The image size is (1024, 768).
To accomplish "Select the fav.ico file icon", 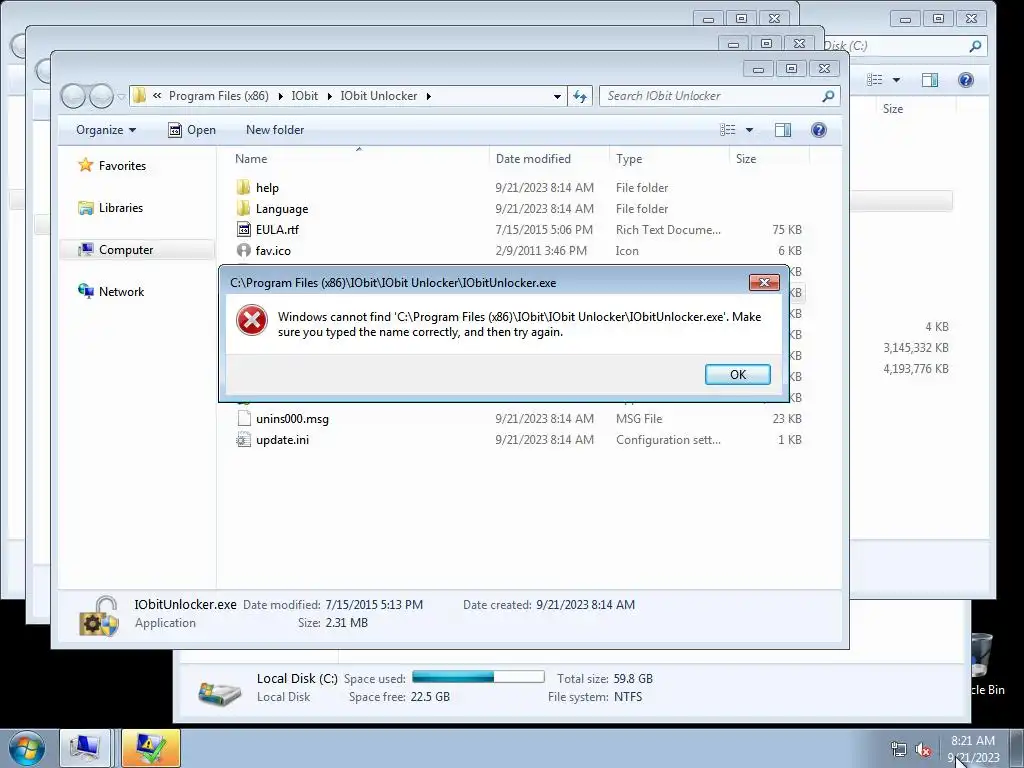I will coord(244,250).
